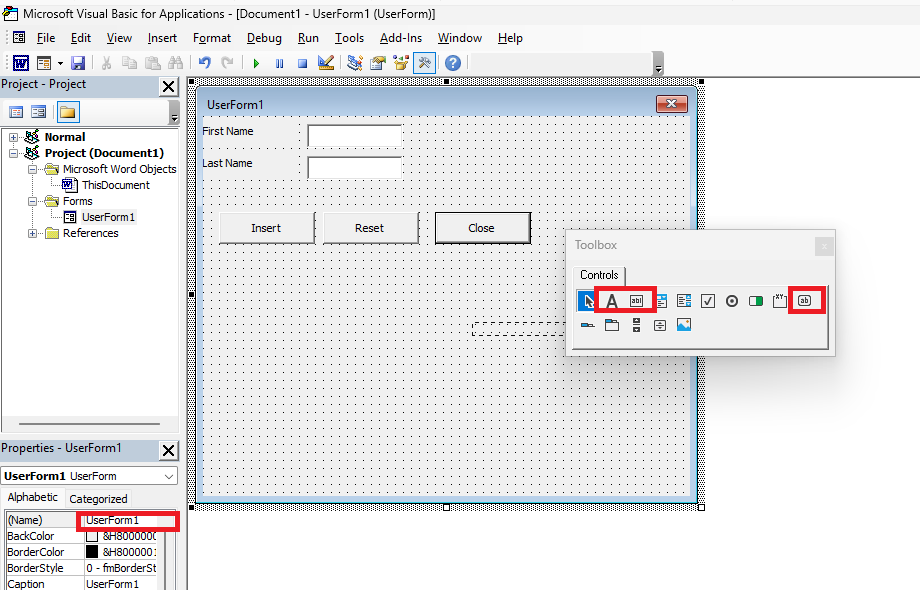920x590 pixels.
Task: Open the Help menu
Action: coord(510,38)
